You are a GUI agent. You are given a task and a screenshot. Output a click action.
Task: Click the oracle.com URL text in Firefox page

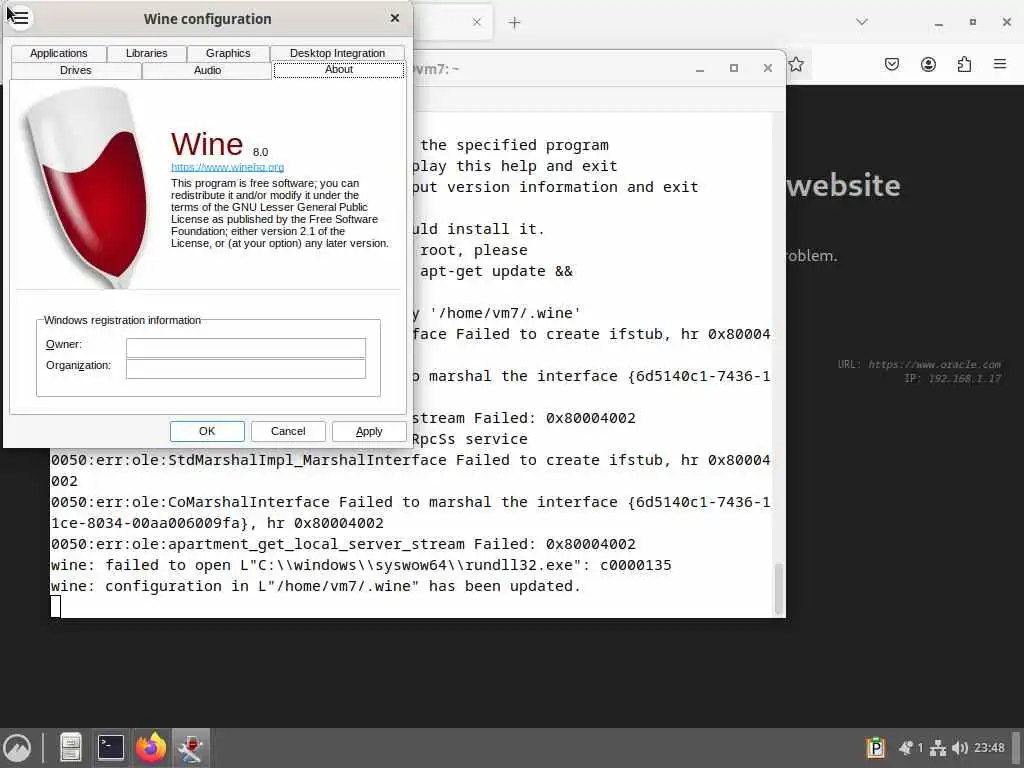tap(935, 364)
